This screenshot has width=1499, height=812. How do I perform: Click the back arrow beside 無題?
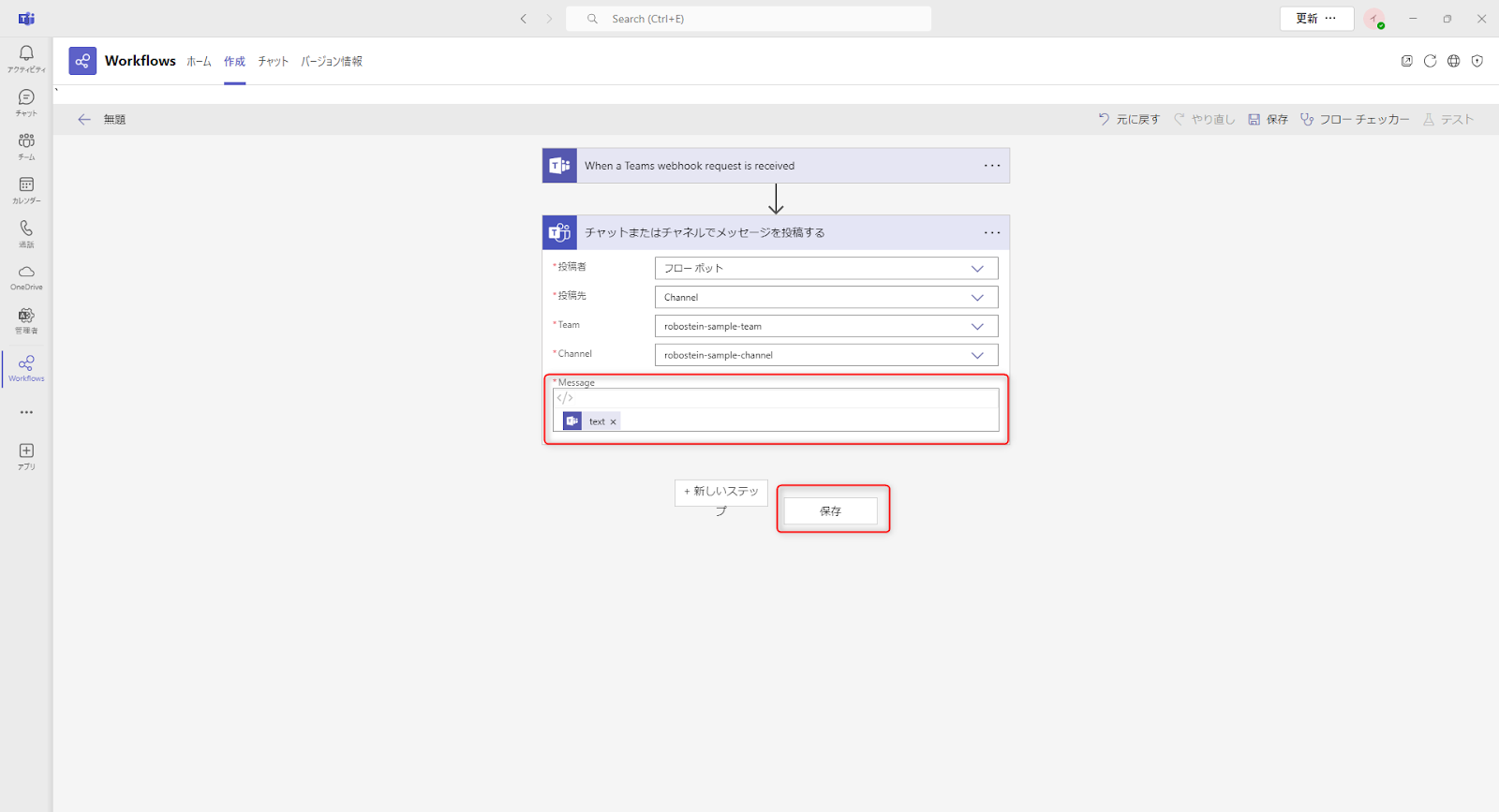tap(84, 119)
